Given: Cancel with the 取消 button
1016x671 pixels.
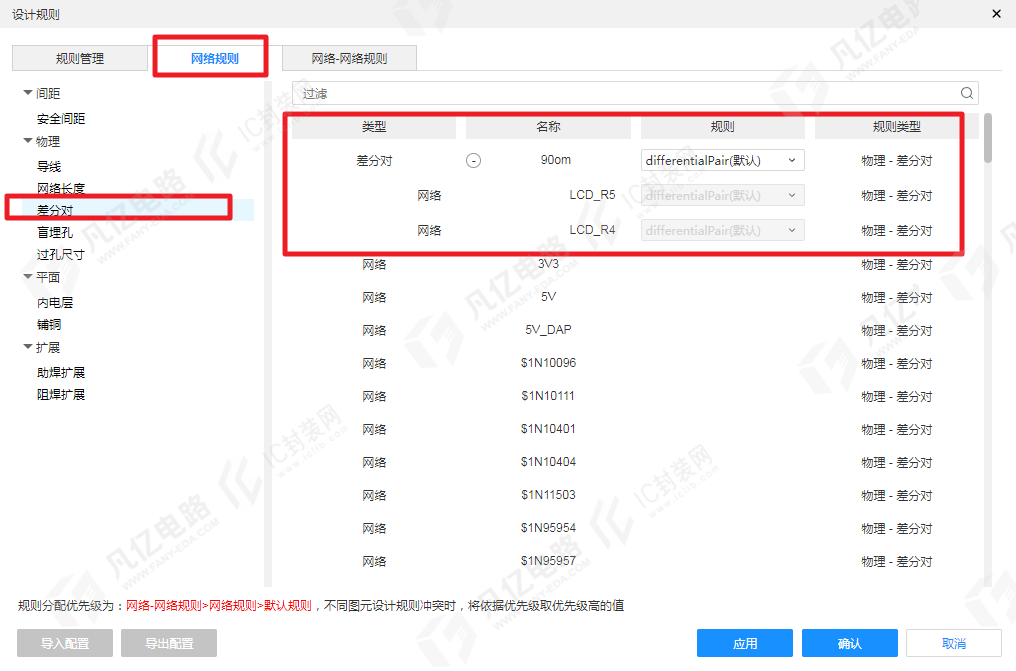Looking at the screenshot, I should [954, 643].
